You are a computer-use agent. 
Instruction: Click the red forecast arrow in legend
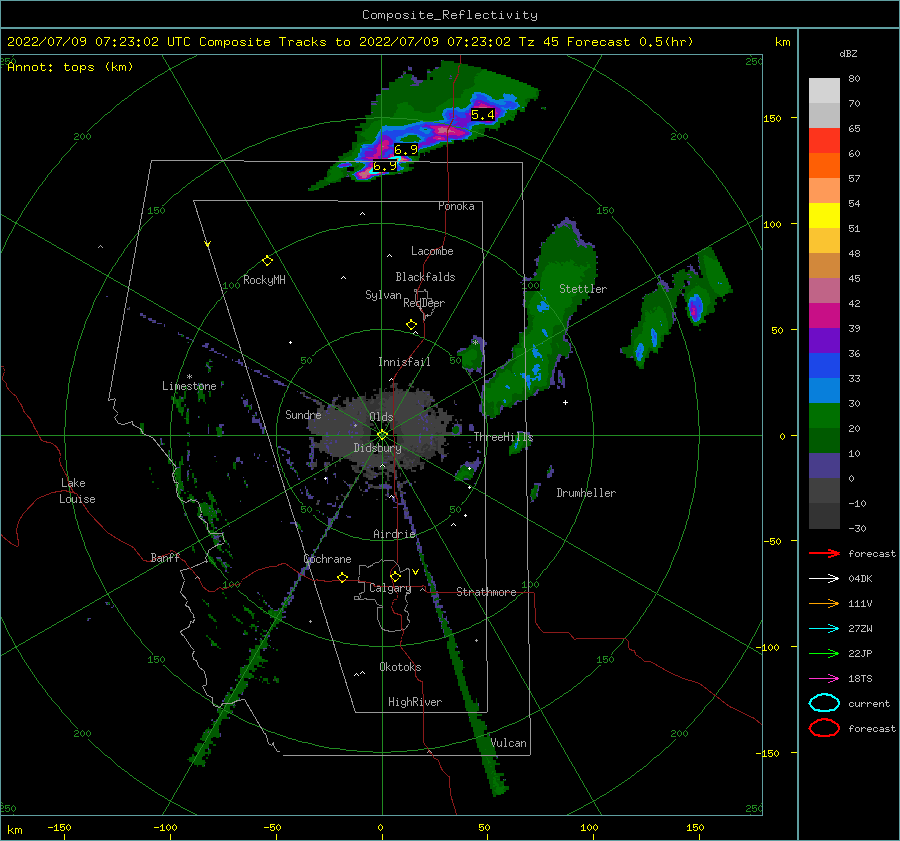point(824,553)
